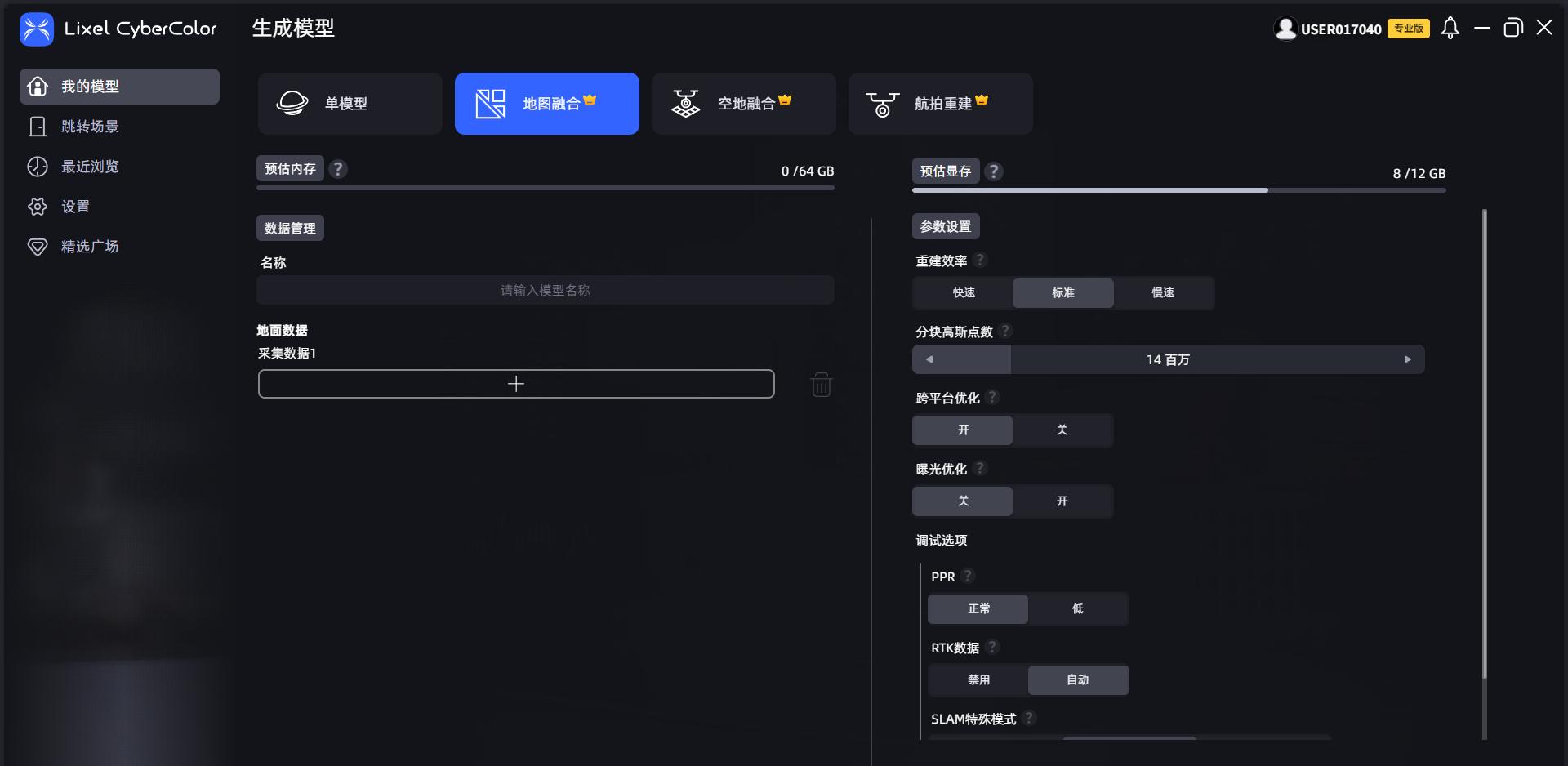Open the 分块高斯点数 help icon
Screen dimensions: 1568x766
(x=1005, y=331)
